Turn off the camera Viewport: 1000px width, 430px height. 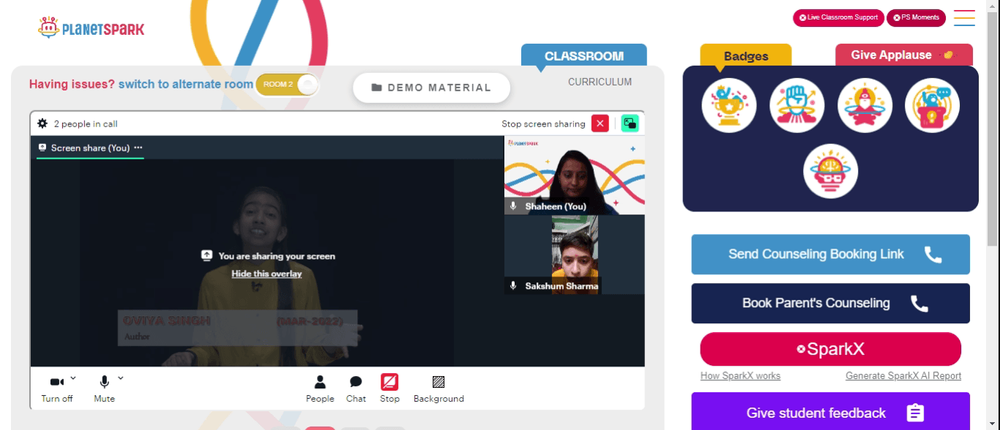tap(57, 388)
